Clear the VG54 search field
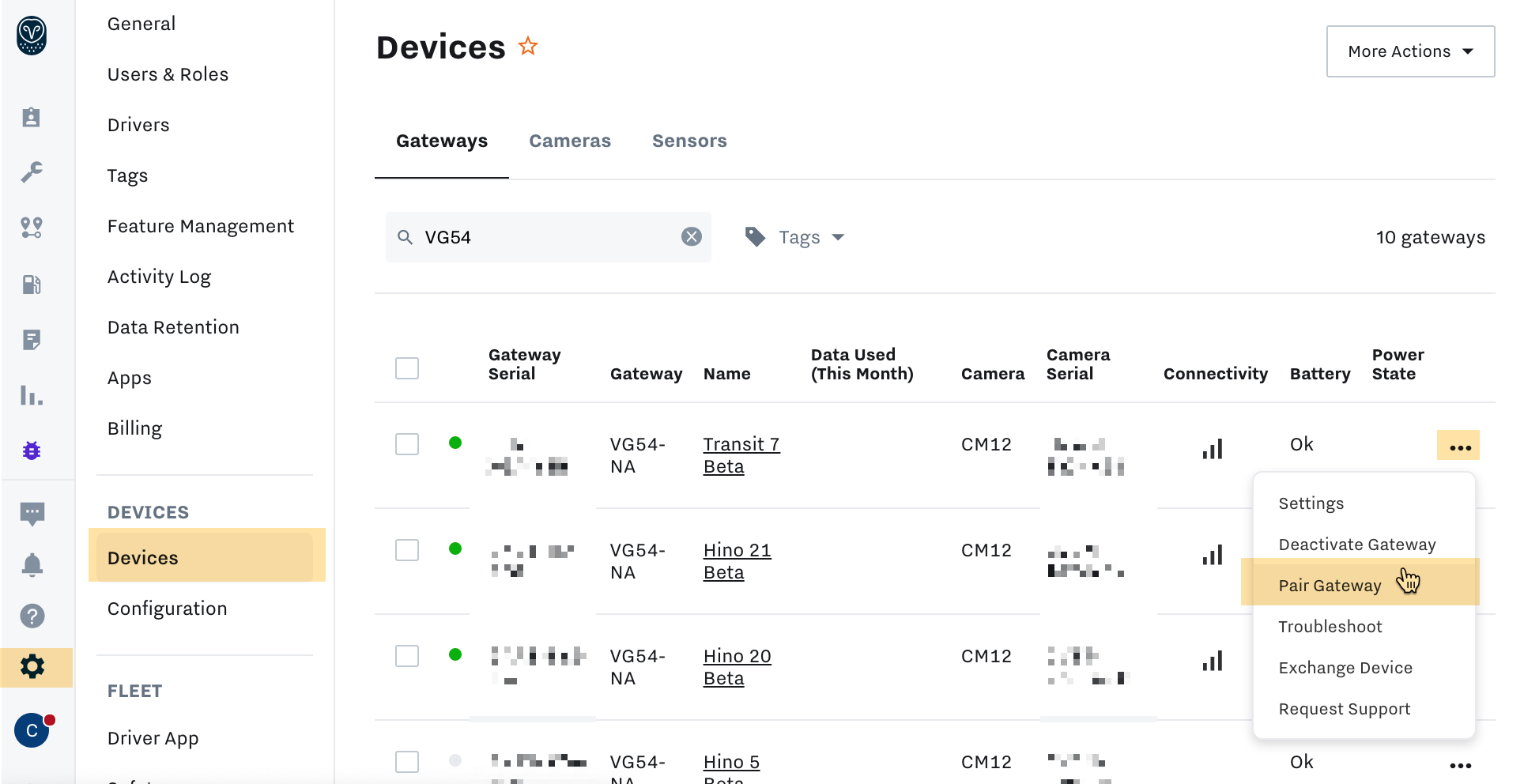The height and width of the screenshot is (784, 1524). coord(692,237)
